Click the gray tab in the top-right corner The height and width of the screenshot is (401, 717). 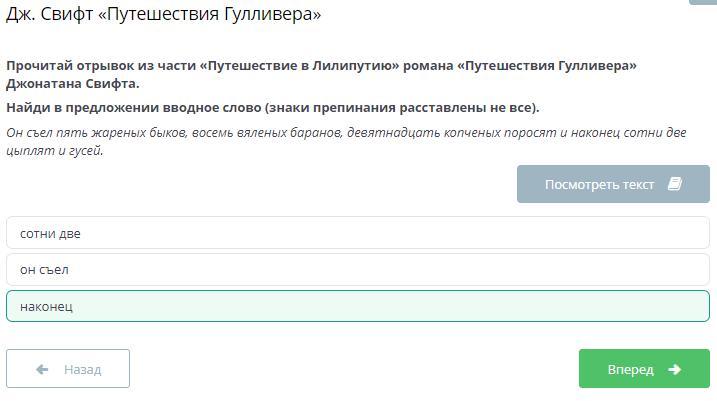pyautogui.click(x=703, y=2)
